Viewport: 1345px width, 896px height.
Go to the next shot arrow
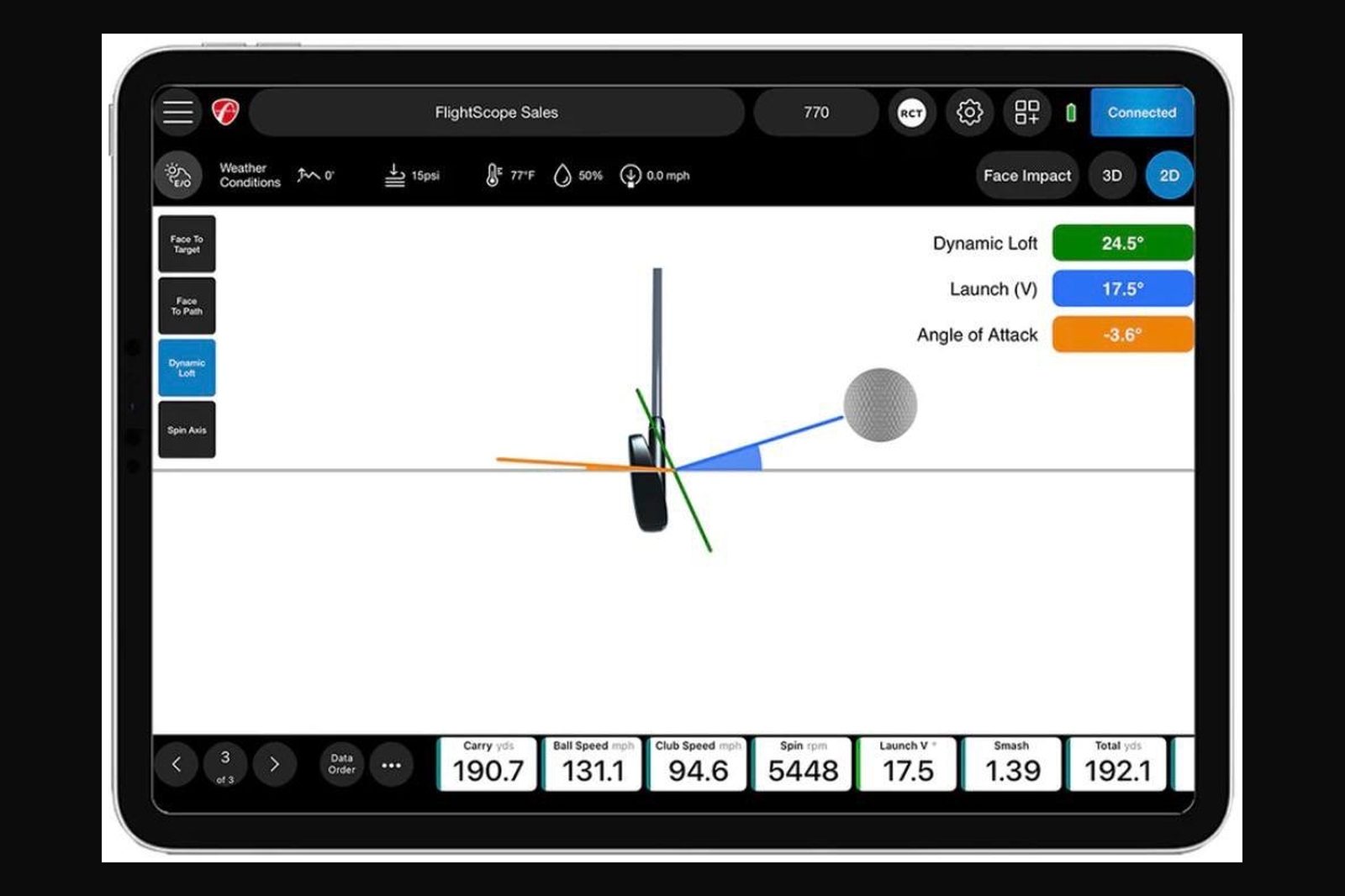[274, 764]
